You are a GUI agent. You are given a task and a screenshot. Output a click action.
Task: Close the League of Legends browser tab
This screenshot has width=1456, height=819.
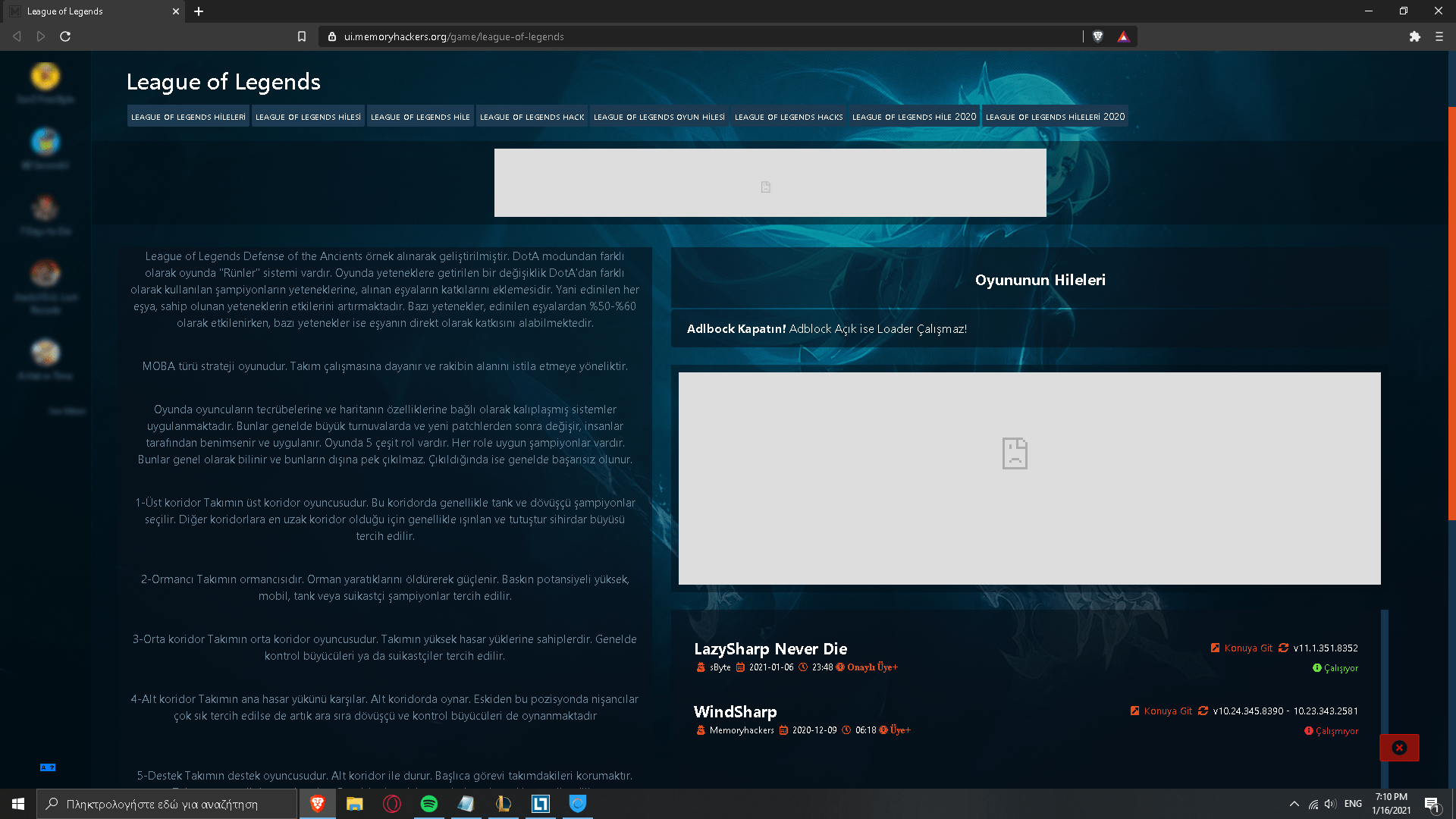176,11
